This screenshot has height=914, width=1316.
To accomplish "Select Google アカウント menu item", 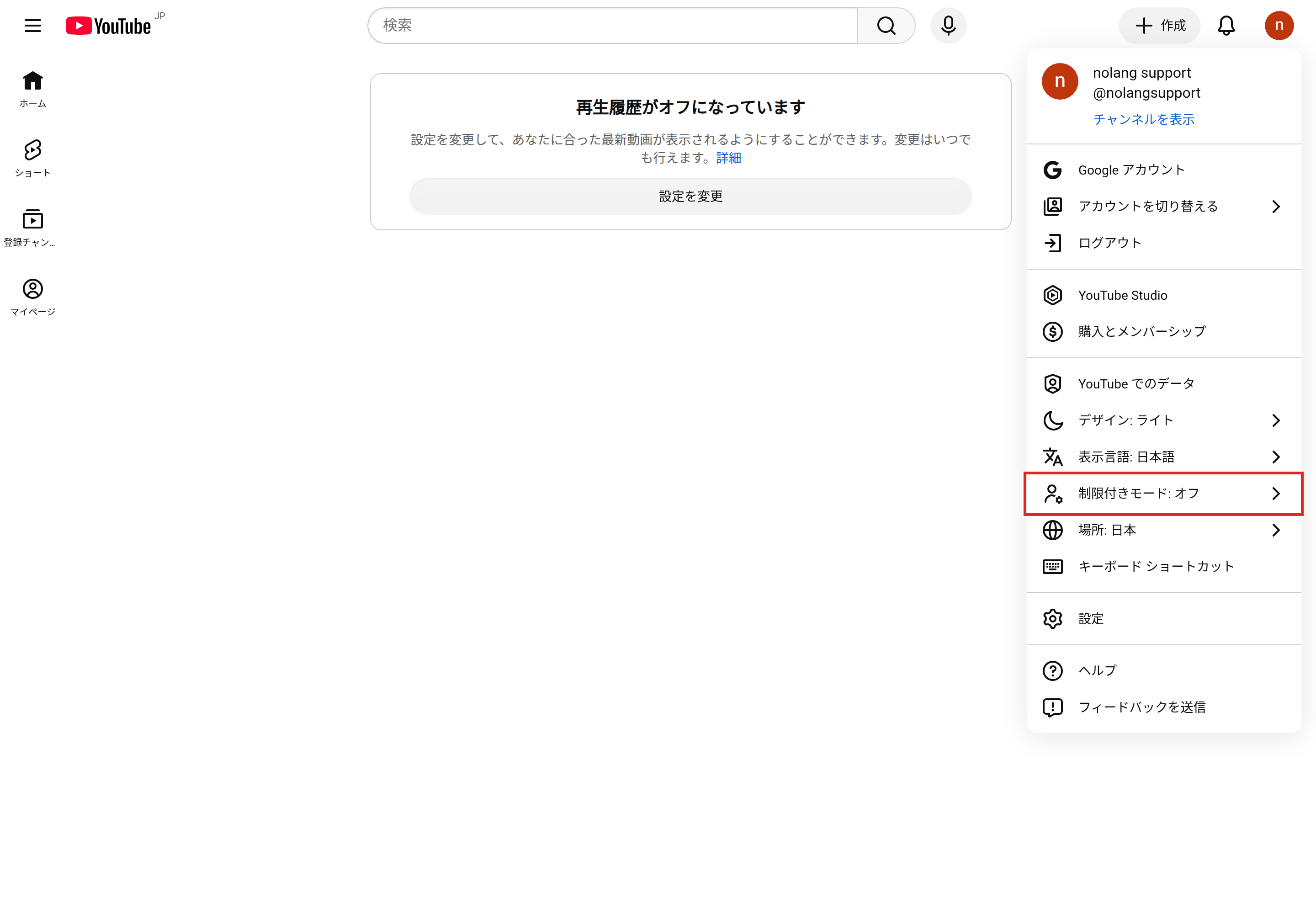I will coord(1164,170).
